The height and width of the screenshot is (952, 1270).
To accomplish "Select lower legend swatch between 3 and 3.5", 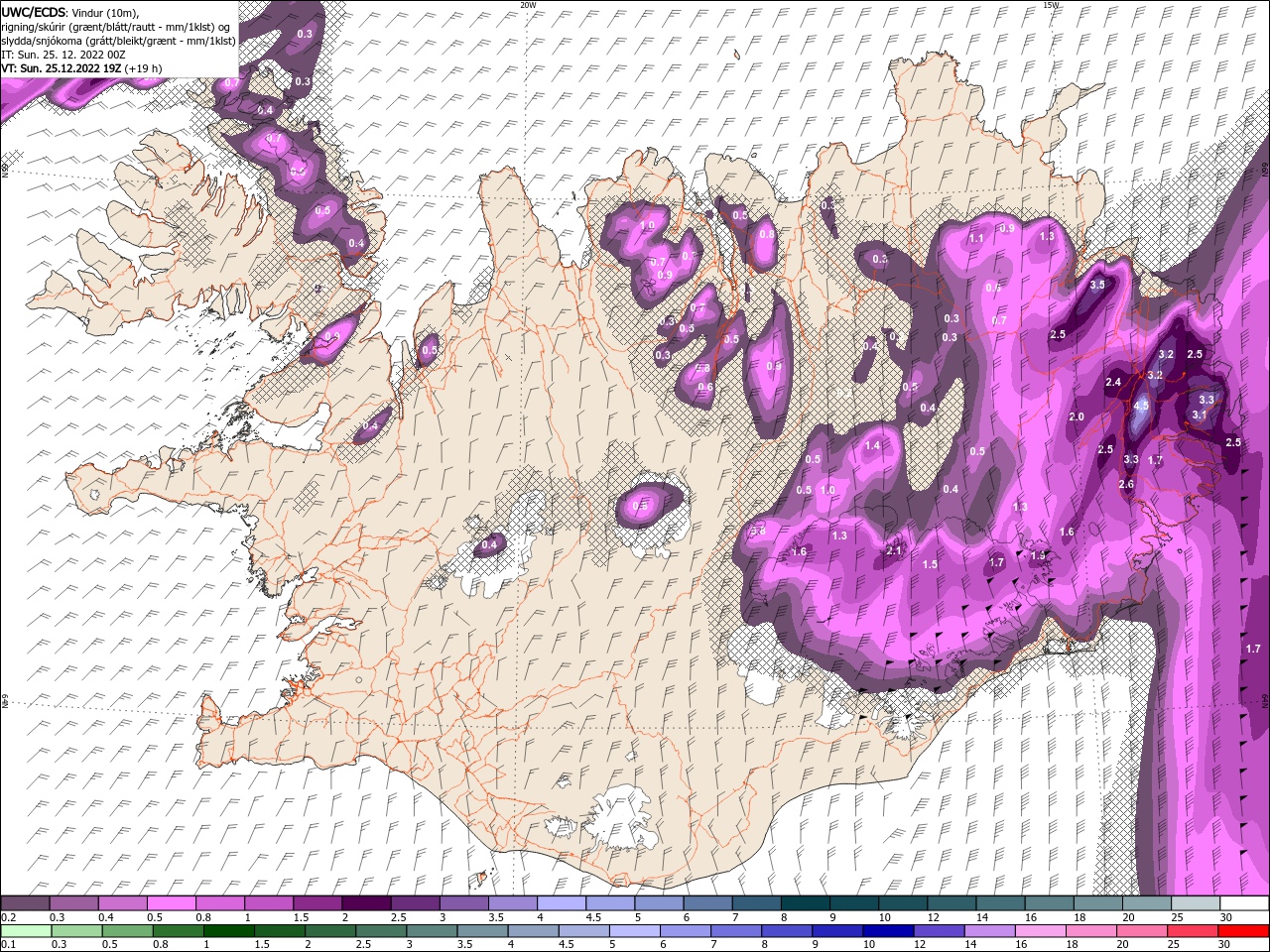I will [x=432, y=931].
